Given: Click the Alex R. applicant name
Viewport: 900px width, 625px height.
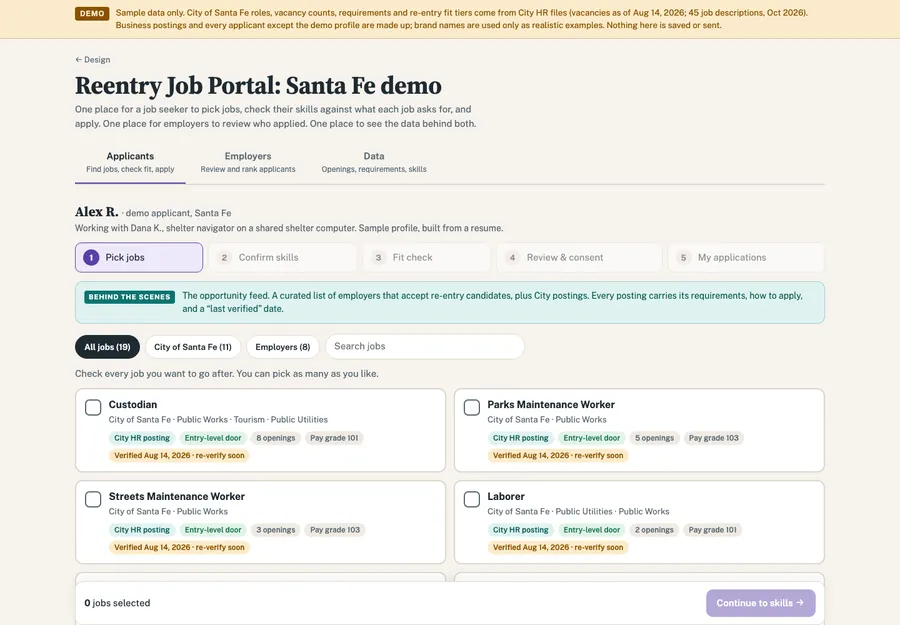Looking at the screenshot, I should 96,212.
